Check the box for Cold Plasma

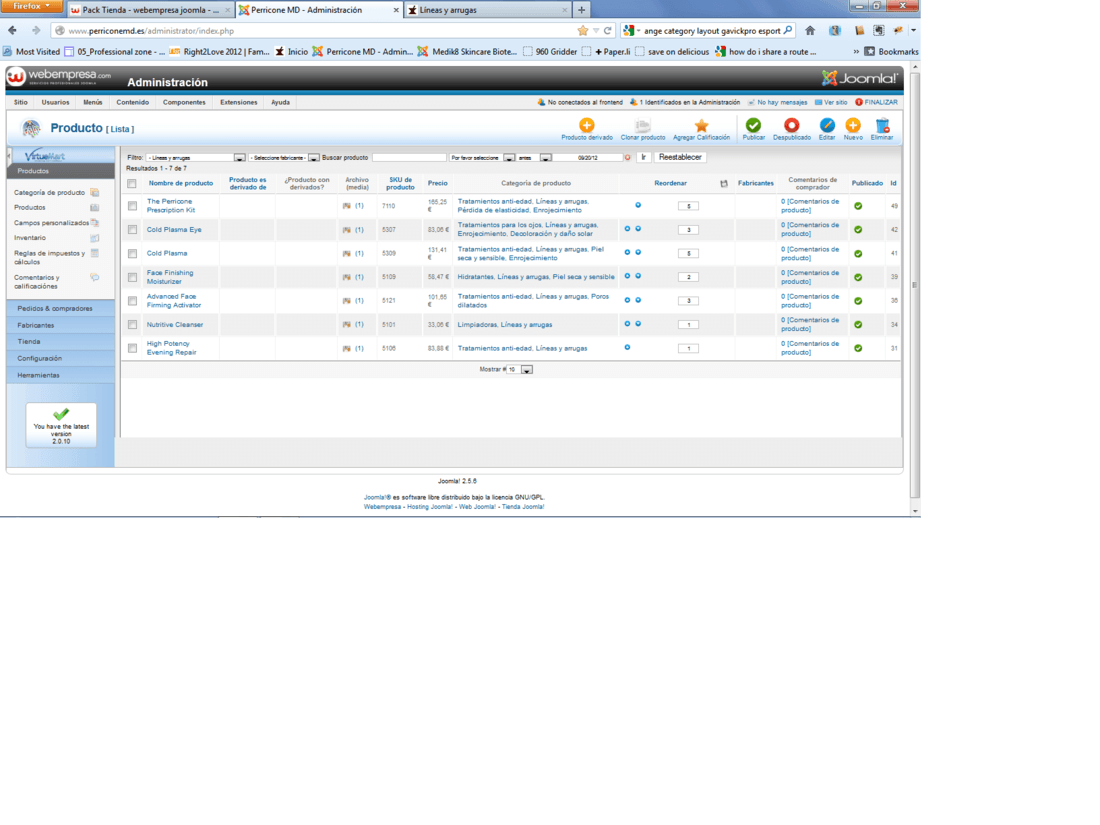(132, 254)
